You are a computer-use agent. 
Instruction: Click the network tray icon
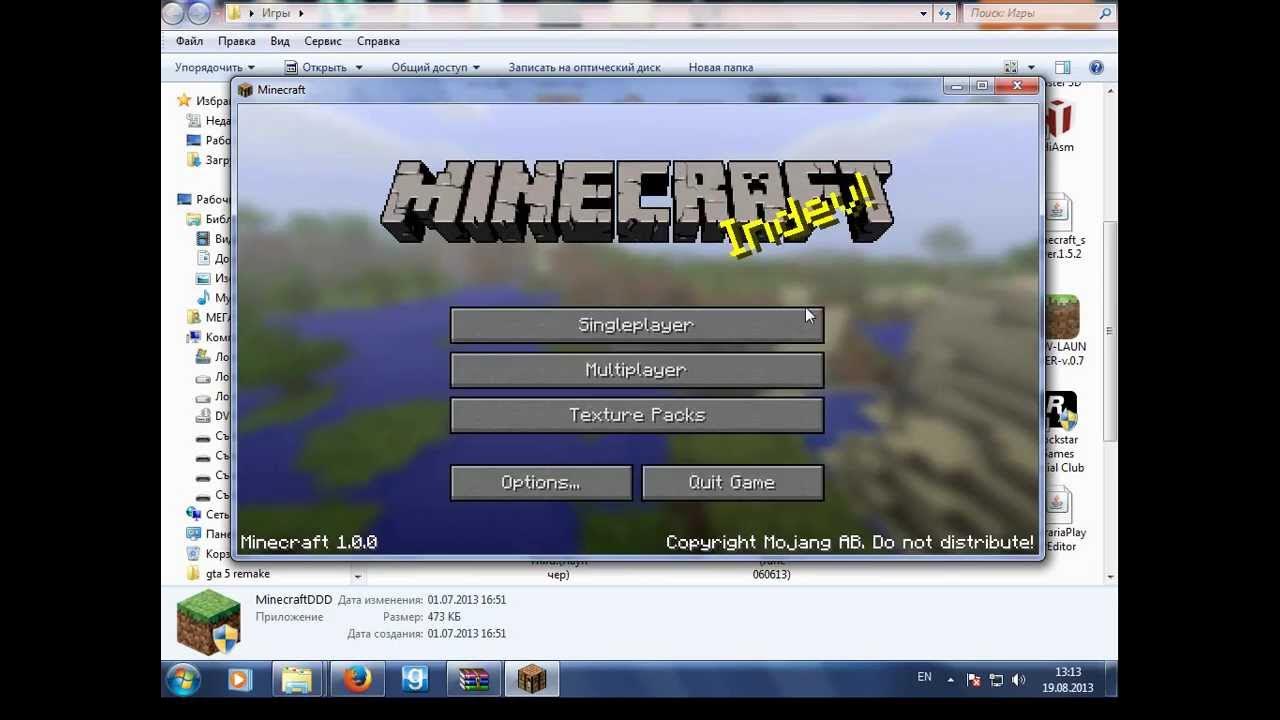[x=996, y=680]
